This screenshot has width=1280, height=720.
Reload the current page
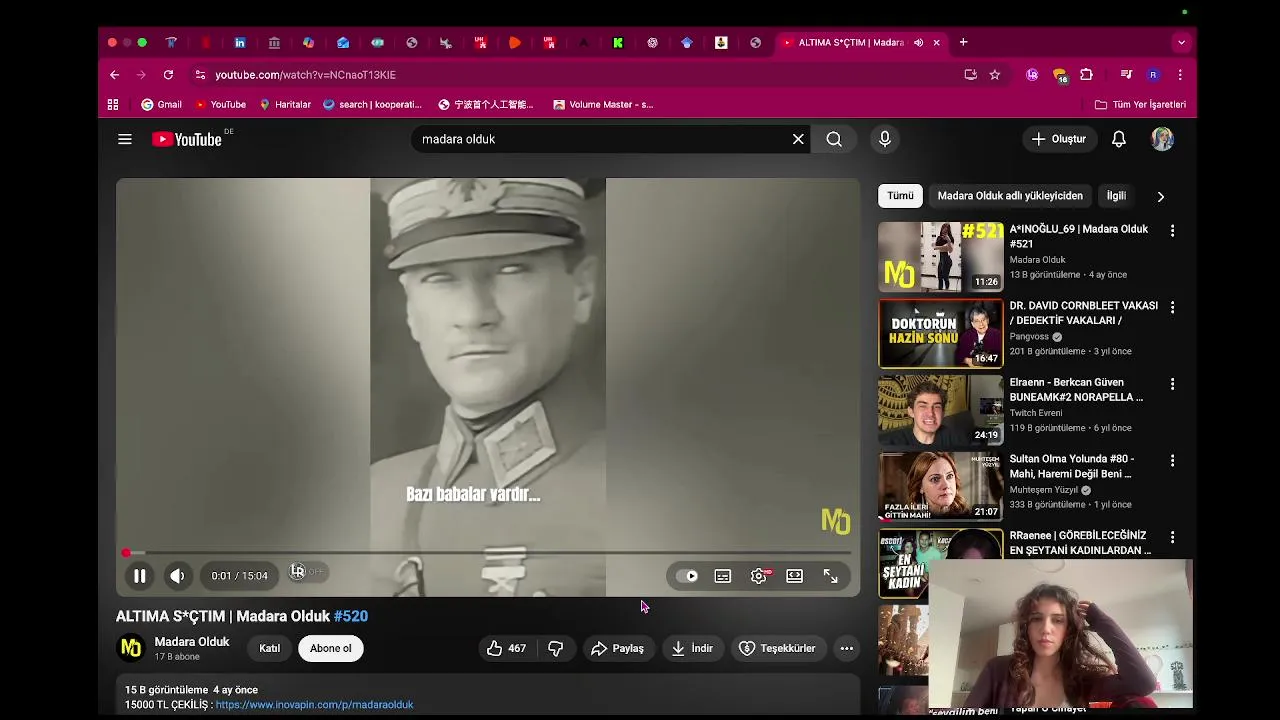(x=168, y=75)
